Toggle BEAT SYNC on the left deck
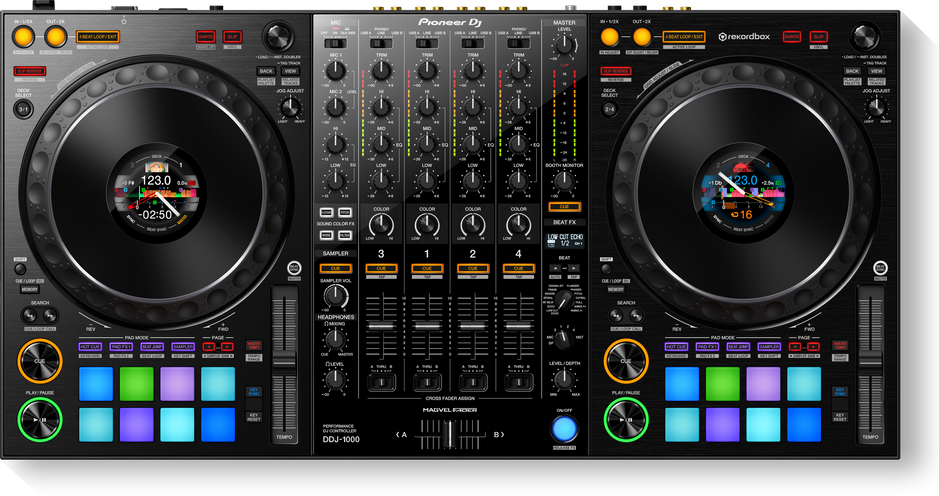This screenshot has width=939, height=496. click(294, 268)
